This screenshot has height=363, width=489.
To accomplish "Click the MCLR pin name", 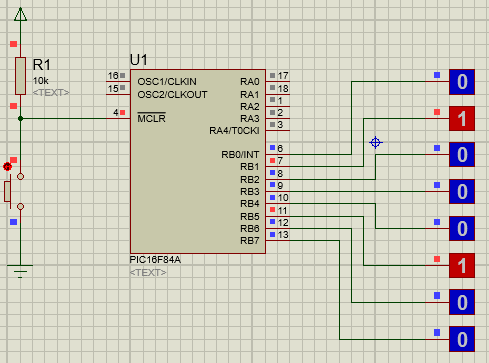I will 151,118.
